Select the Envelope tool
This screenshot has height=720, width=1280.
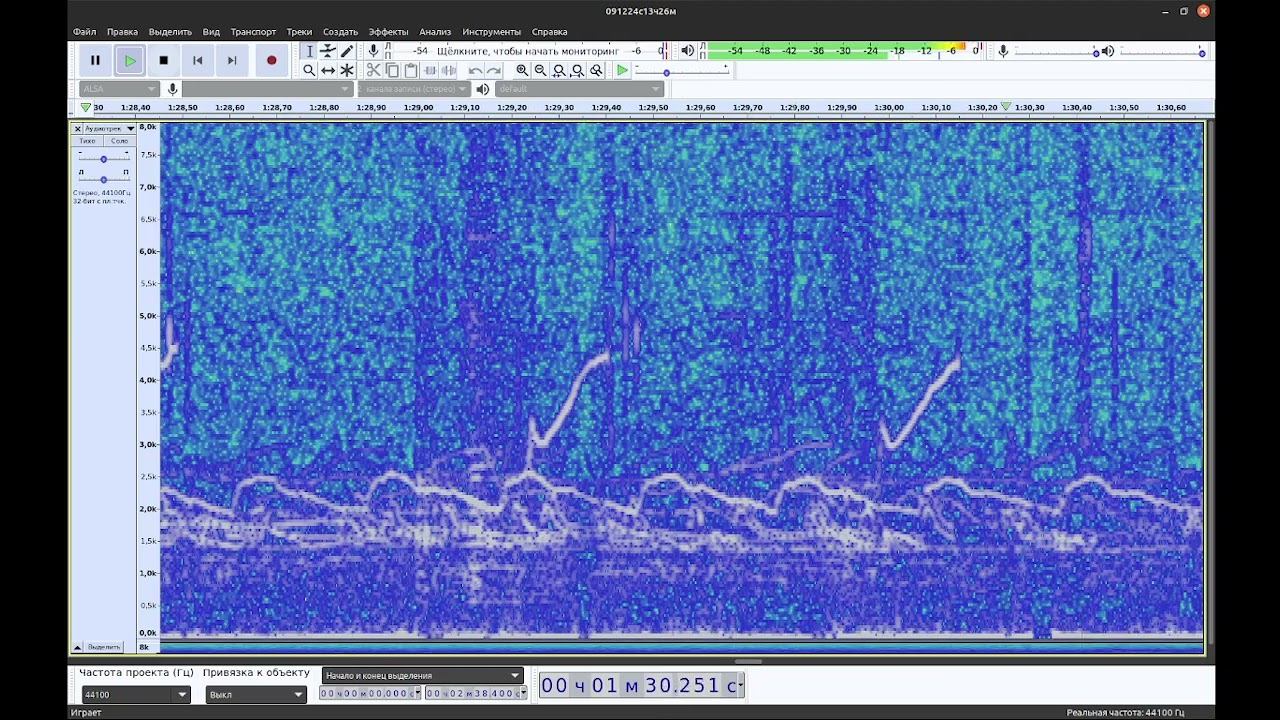click(328, 51)
